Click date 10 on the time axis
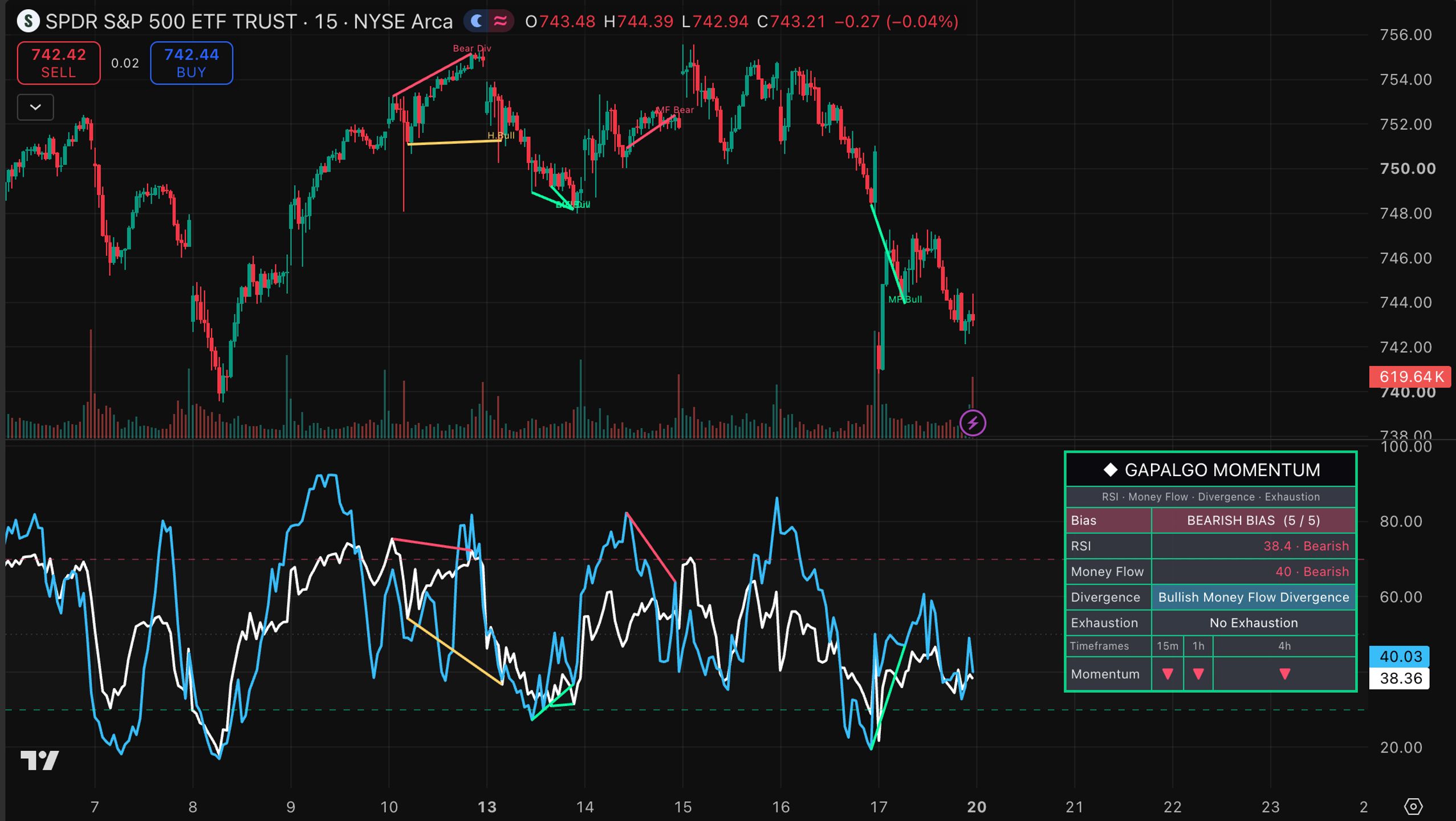The image size is (1456, 821). click(x=389, y=807)
